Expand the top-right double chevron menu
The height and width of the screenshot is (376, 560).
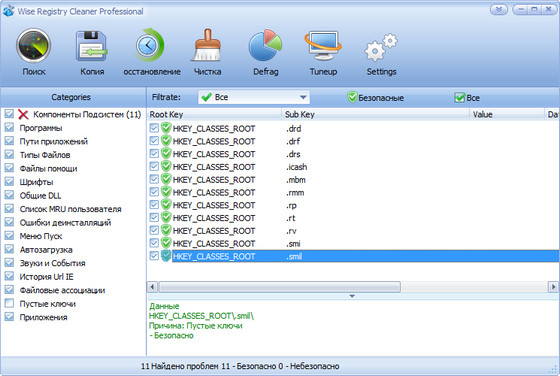[x=499, y=9]
